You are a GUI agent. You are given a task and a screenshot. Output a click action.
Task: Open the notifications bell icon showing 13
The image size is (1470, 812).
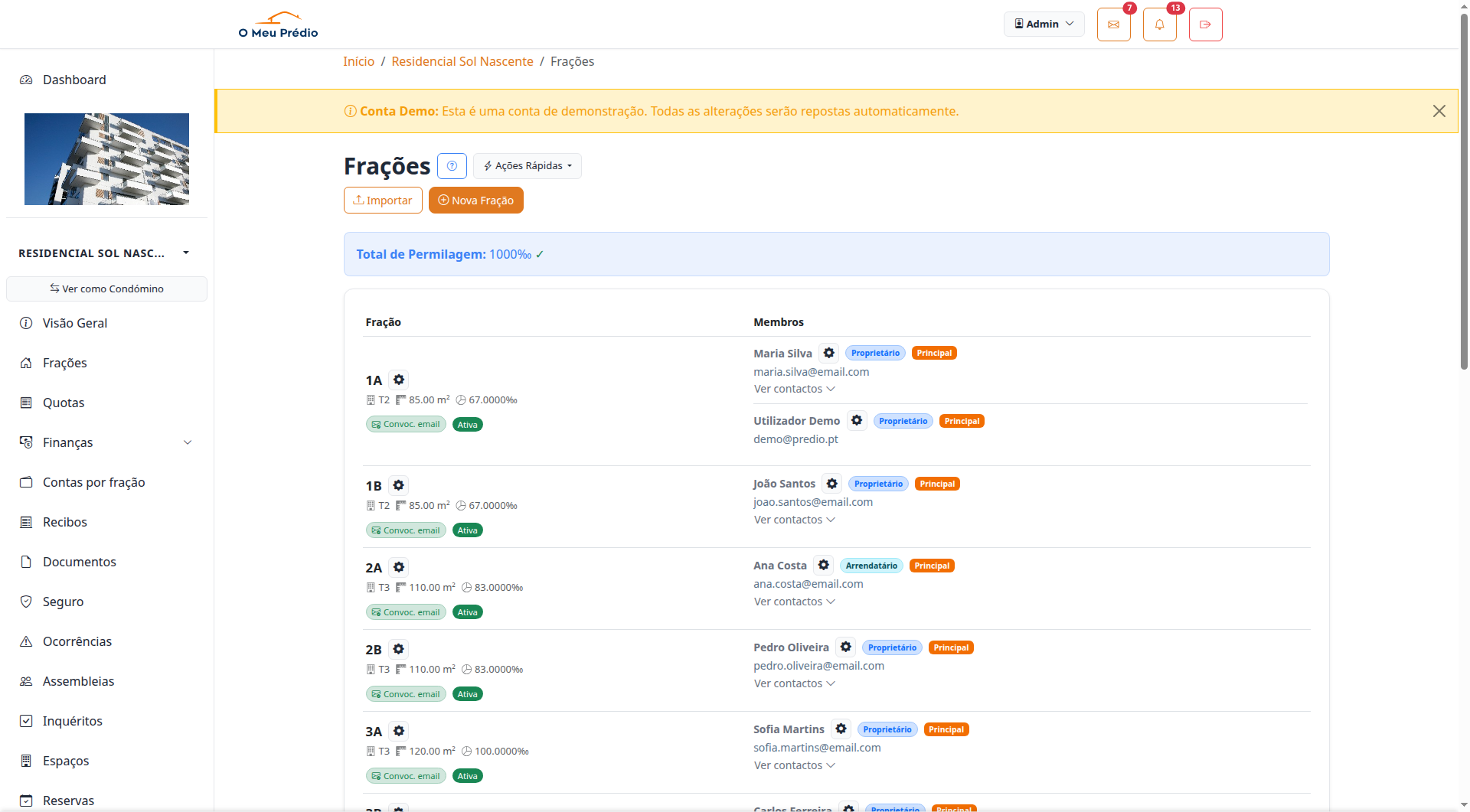[1159, 24]
